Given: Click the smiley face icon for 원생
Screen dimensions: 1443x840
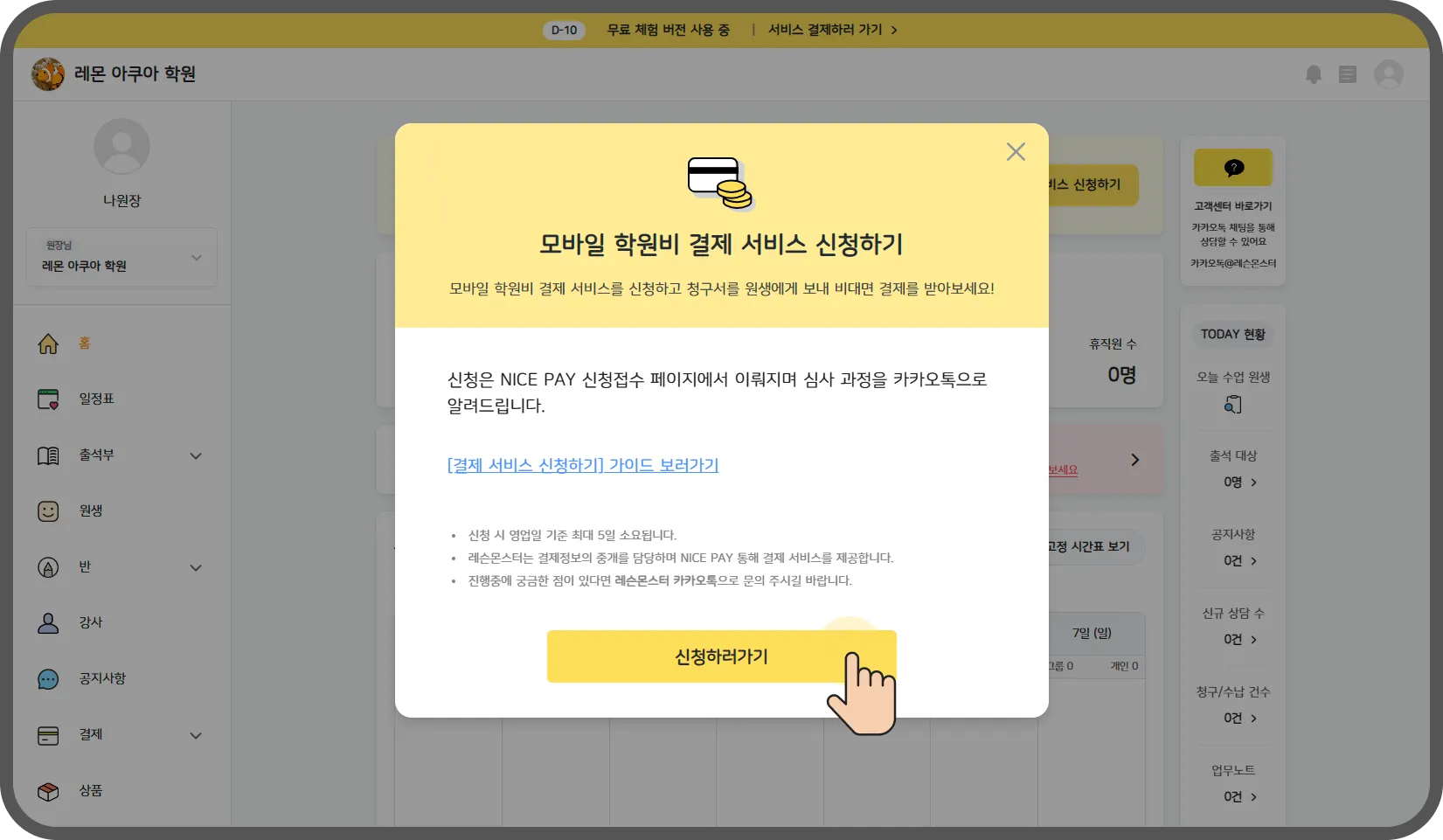Looking at the screenshot, I should tap(48, 511).
